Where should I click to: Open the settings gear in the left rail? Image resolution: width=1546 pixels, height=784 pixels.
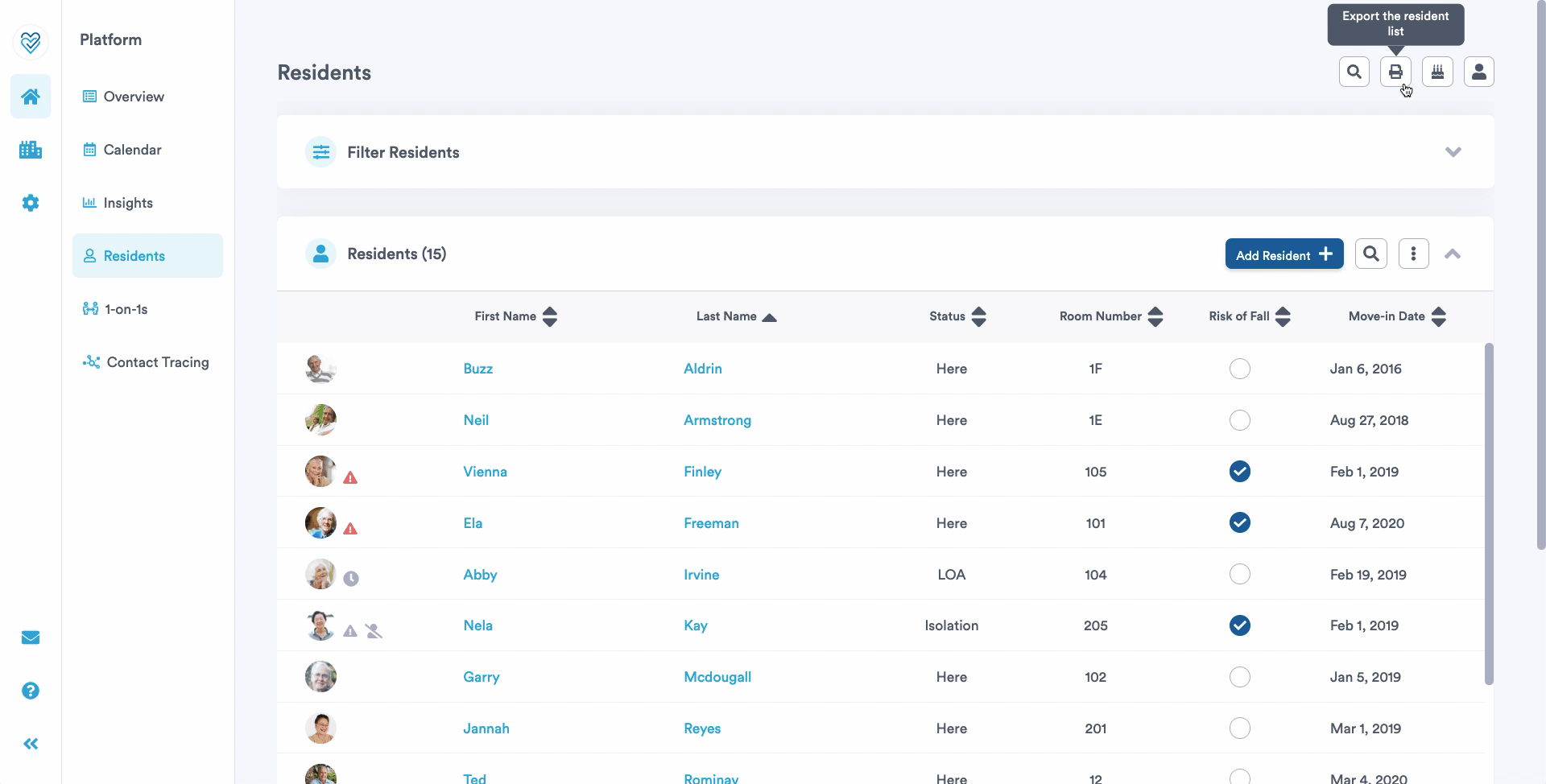click(31, 203)
